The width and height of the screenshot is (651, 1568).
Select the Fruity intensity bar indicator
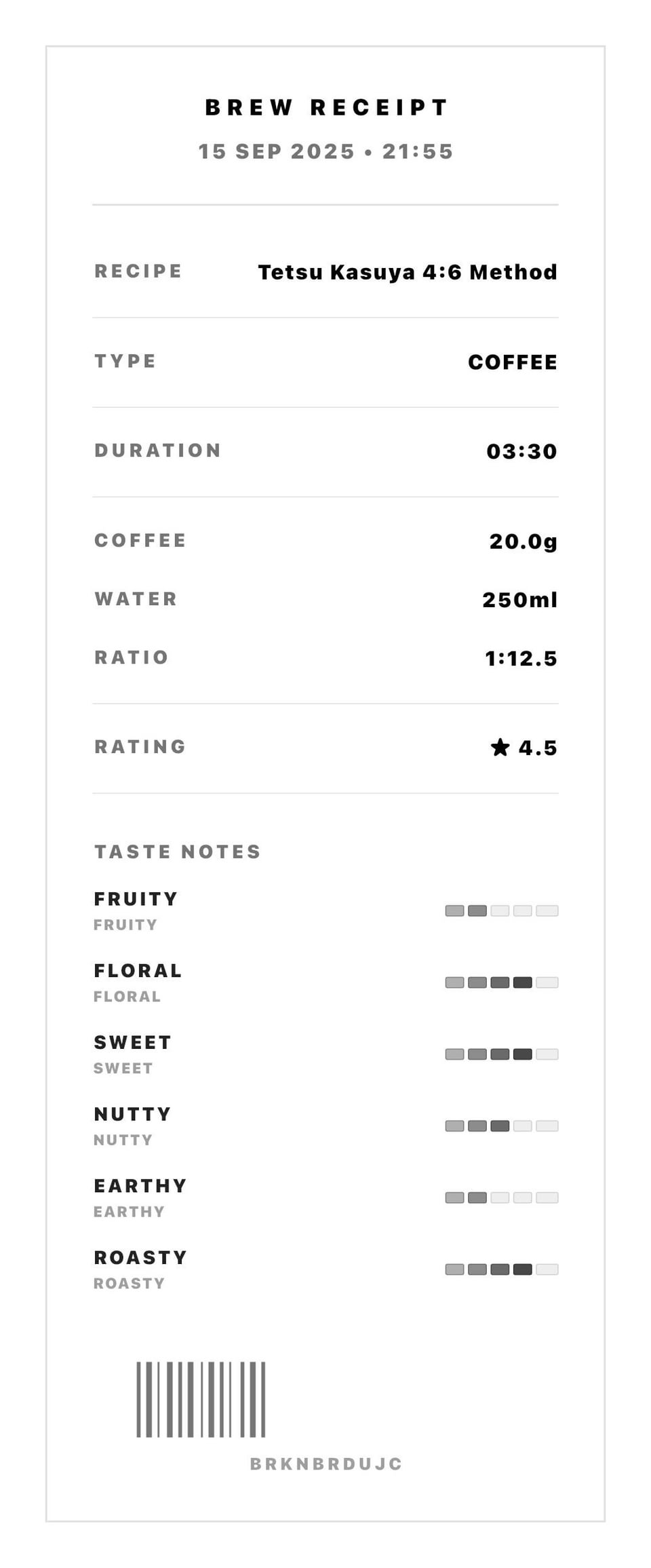click(x=502, y=911)
